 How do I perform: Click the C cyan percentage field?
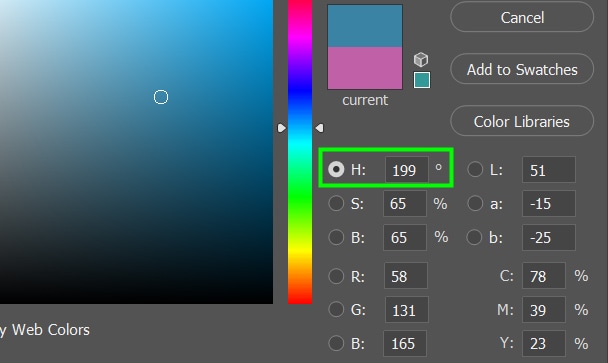[544, 276]
